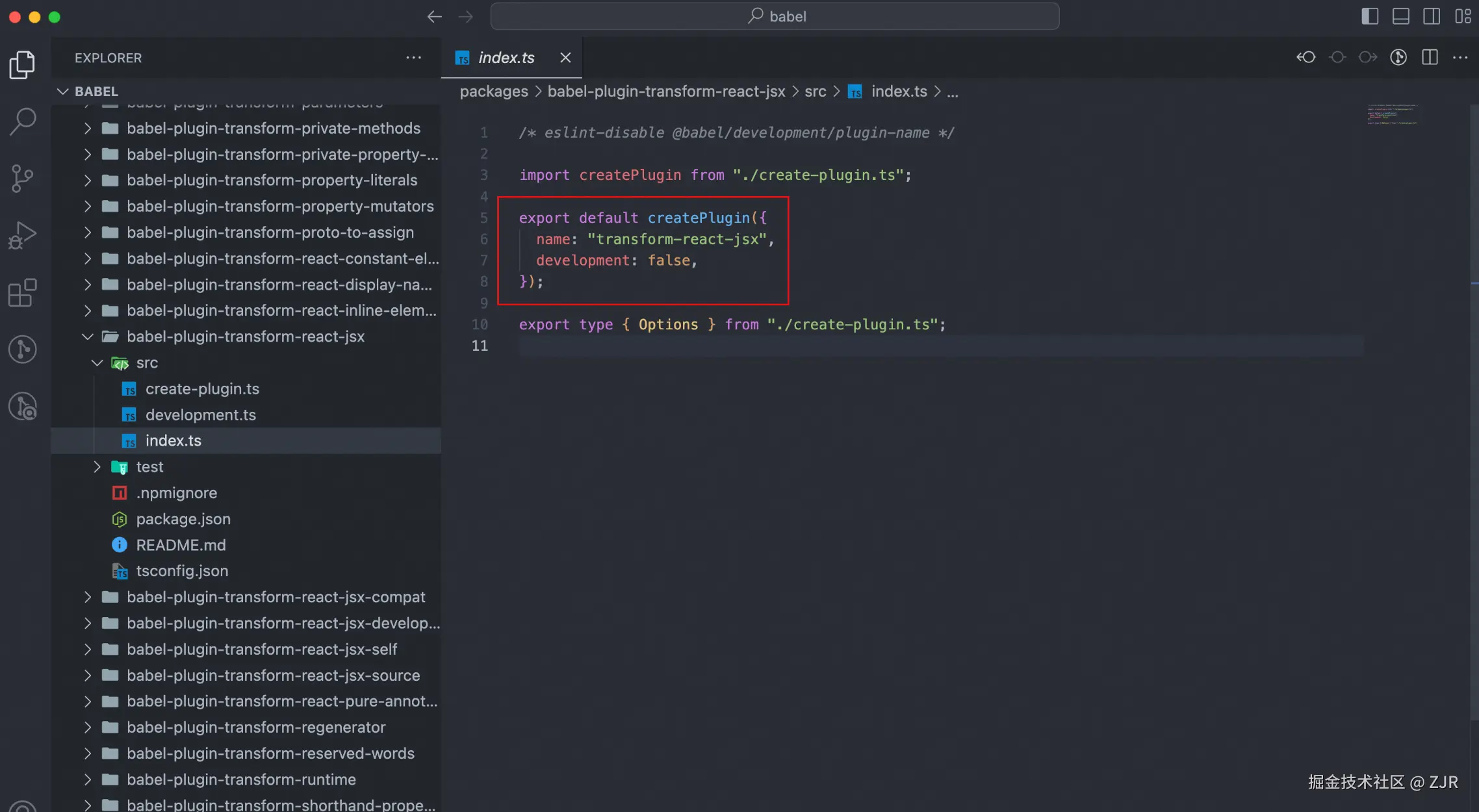This screenshot has width=1479, height=812.
Task: Toggle the secondary side bar visibility
Action: pos(1432,16)
